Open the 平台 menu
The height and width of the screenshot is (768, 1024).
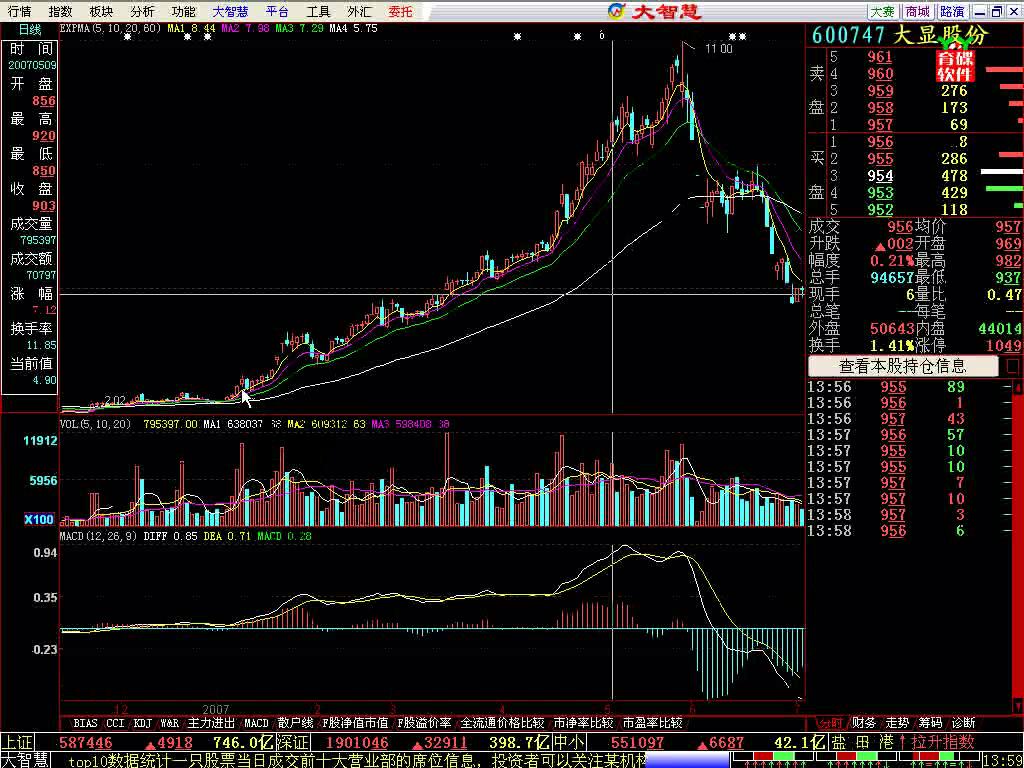pos(277,11)
